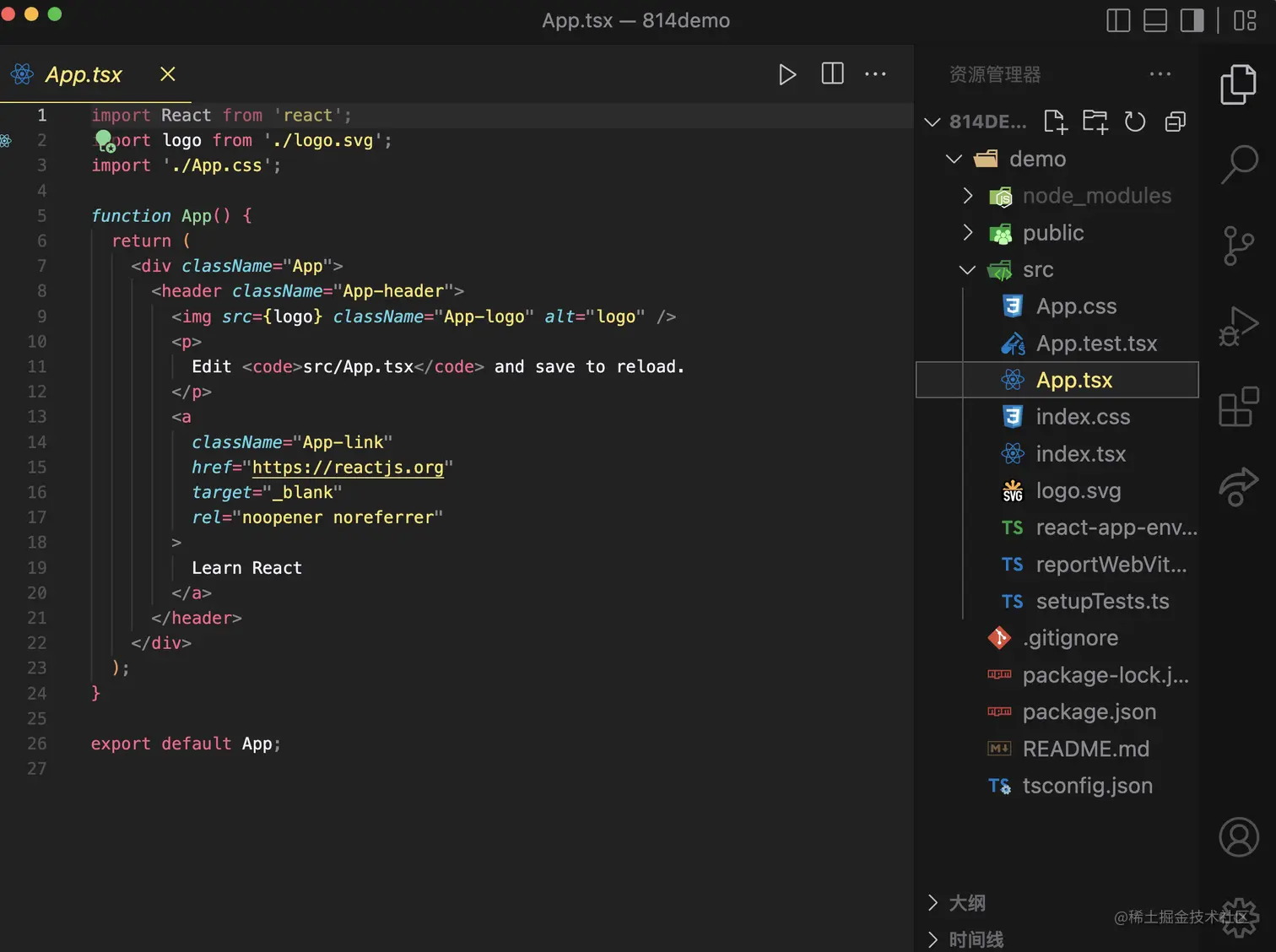Viewport: 1276px width, 952px height.
Task: Open Explorer panel more actions
Action: 1160,74
